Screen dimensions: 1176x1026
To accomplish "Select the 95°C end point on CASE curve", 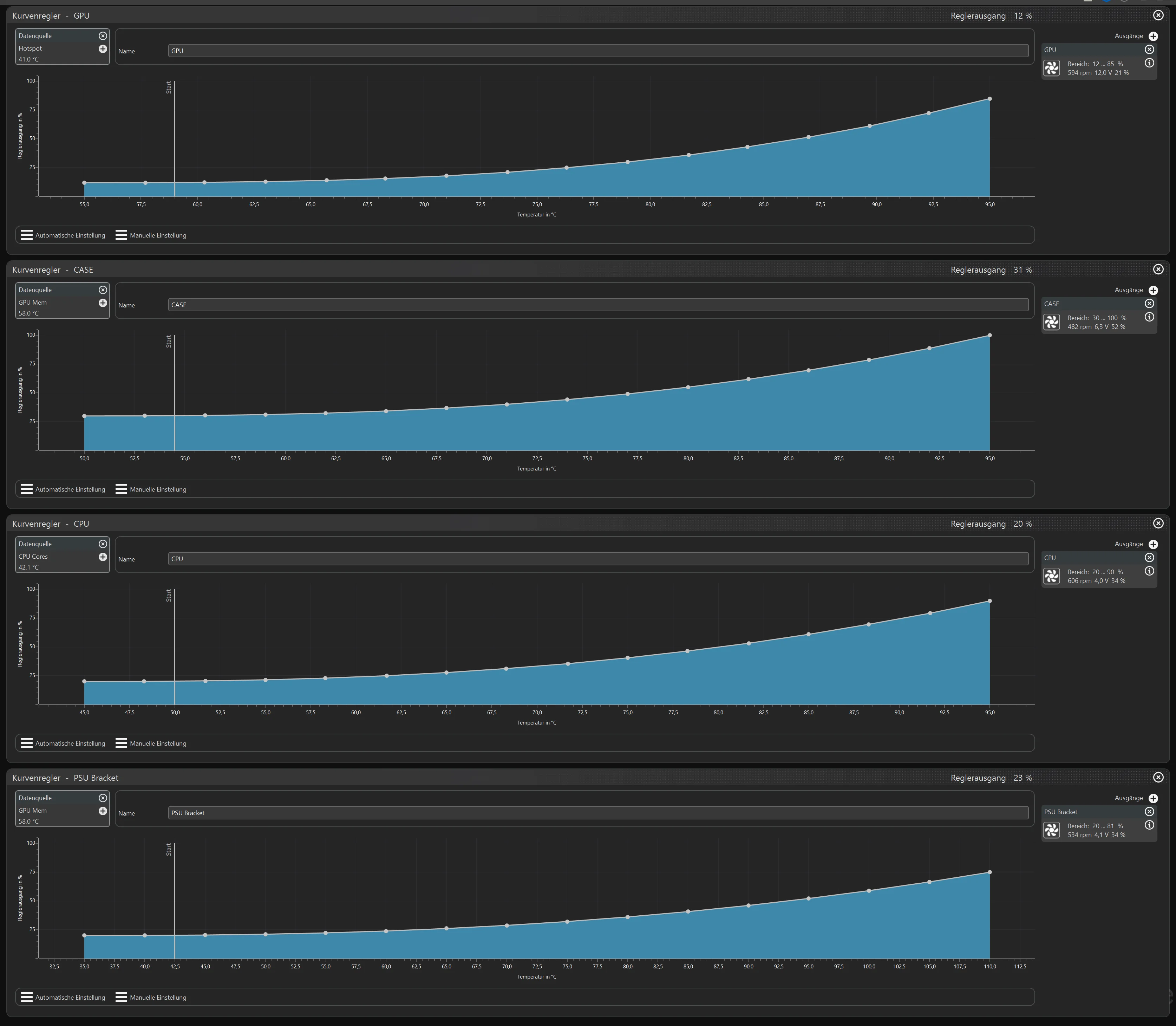I will click(990, 336).
